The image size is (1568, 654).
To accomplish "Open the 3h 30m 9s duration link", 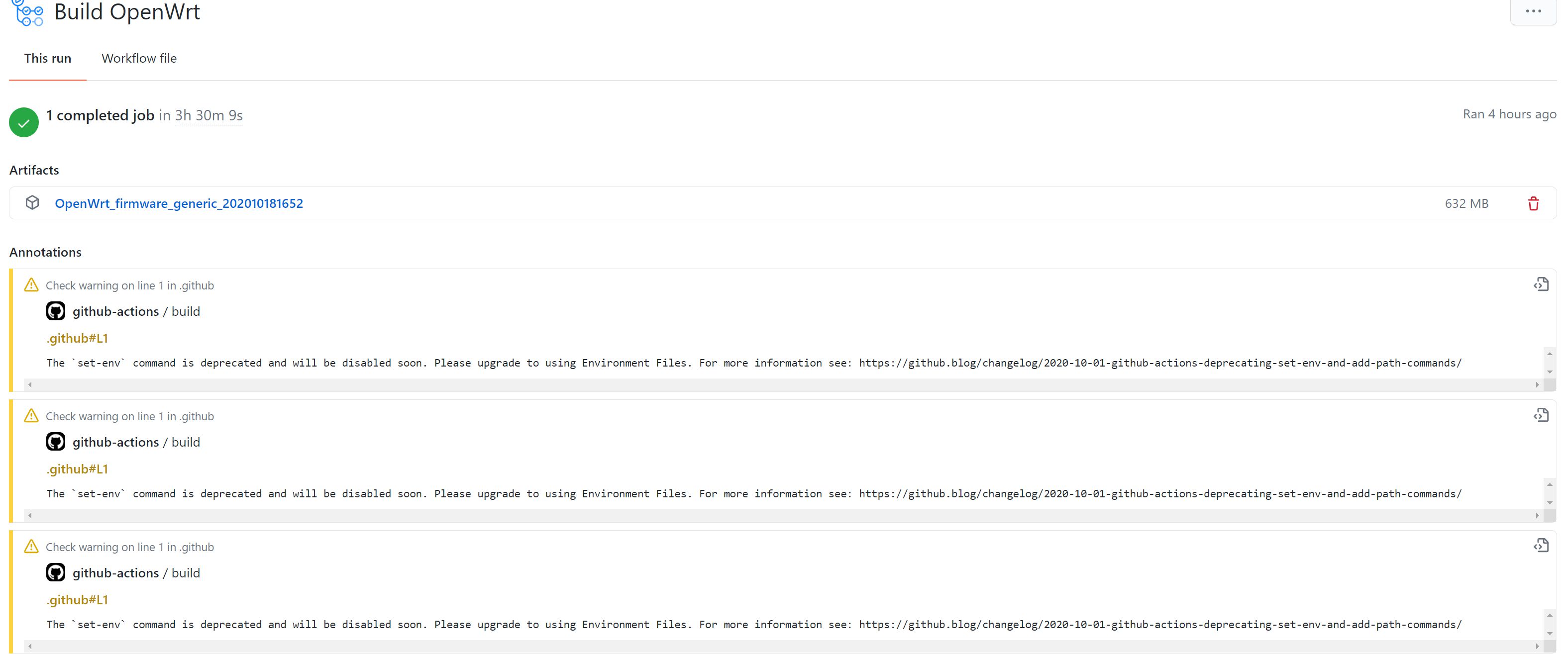I will click(x=208, y=115).
